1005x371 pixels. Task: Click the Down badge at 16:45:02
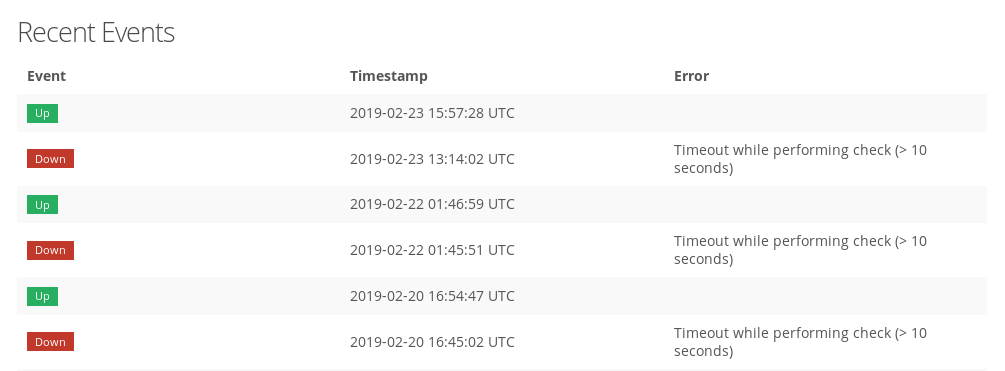pos(50,342)
